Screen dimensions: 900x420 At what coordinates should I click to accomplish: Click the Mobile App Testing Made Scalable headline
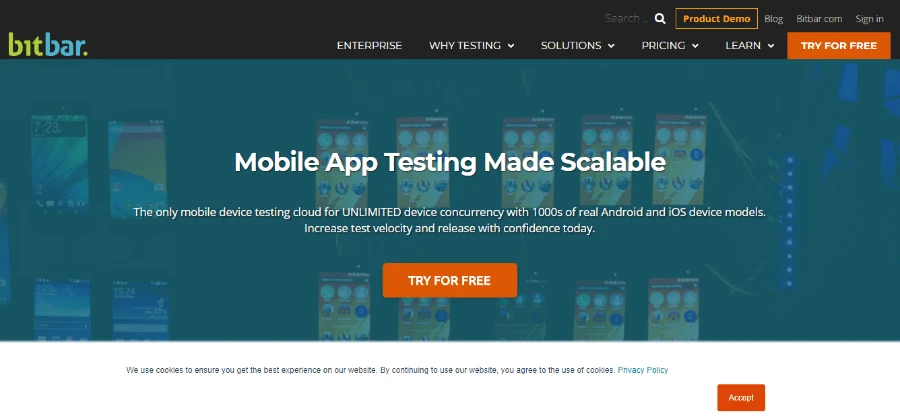[x=449, y=162]
